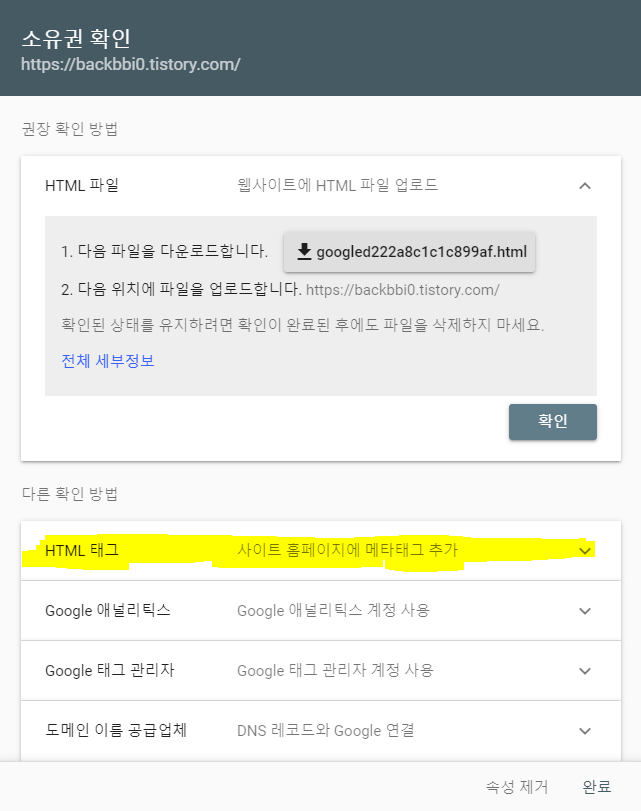Click the 사이트 홈페이지에 메타태그 추가 description
The height and width of the screenshot is (811, 641).
tap(348, 550)
